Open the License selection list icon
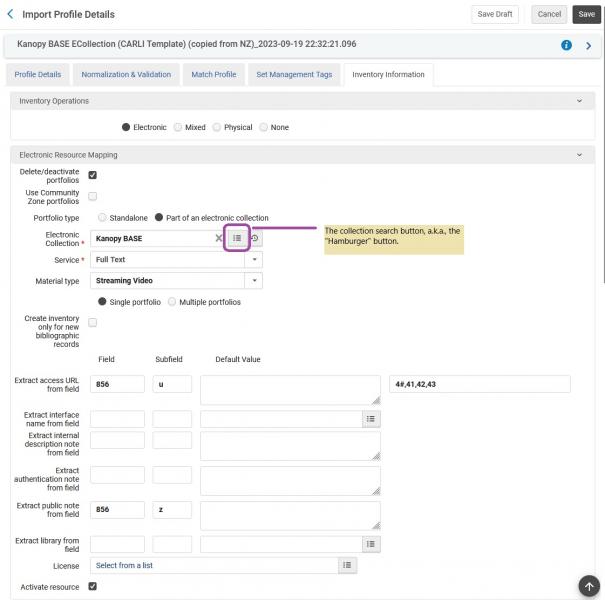Screen dimensions: 605x600 (347, 565)
